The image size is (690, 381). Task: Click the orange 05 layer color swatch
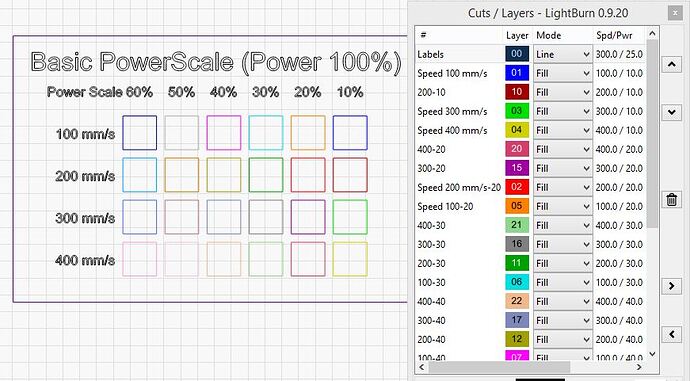click(517, 206)
